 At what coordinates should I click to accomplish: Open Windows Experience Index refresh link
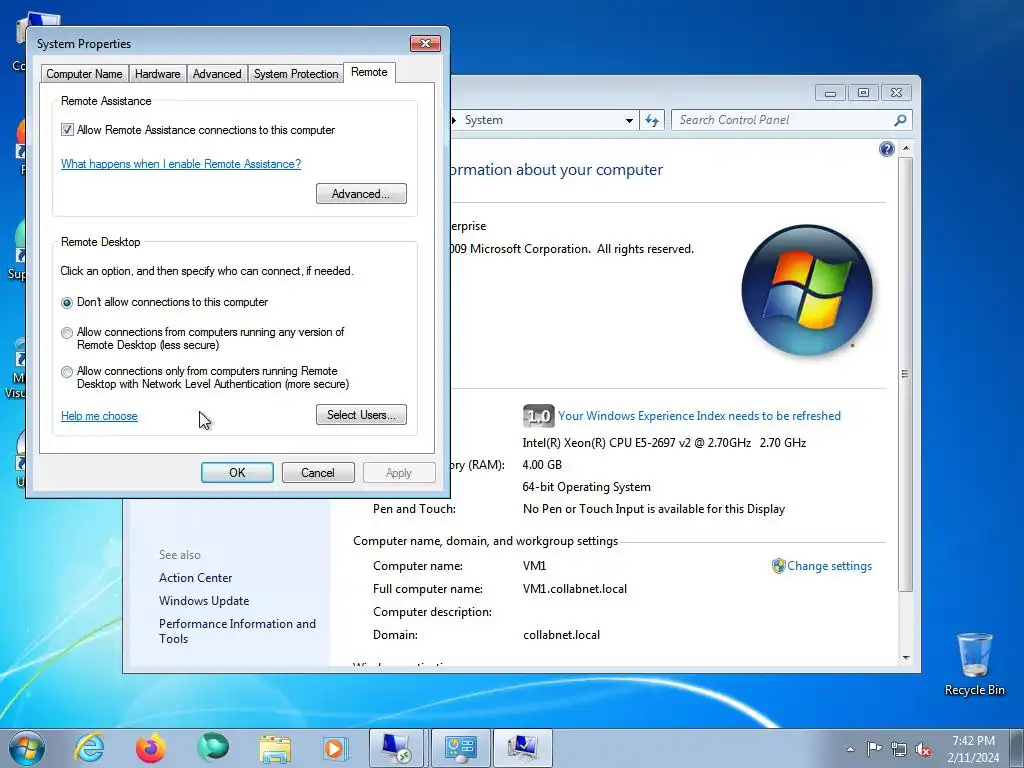coord(699,416)
